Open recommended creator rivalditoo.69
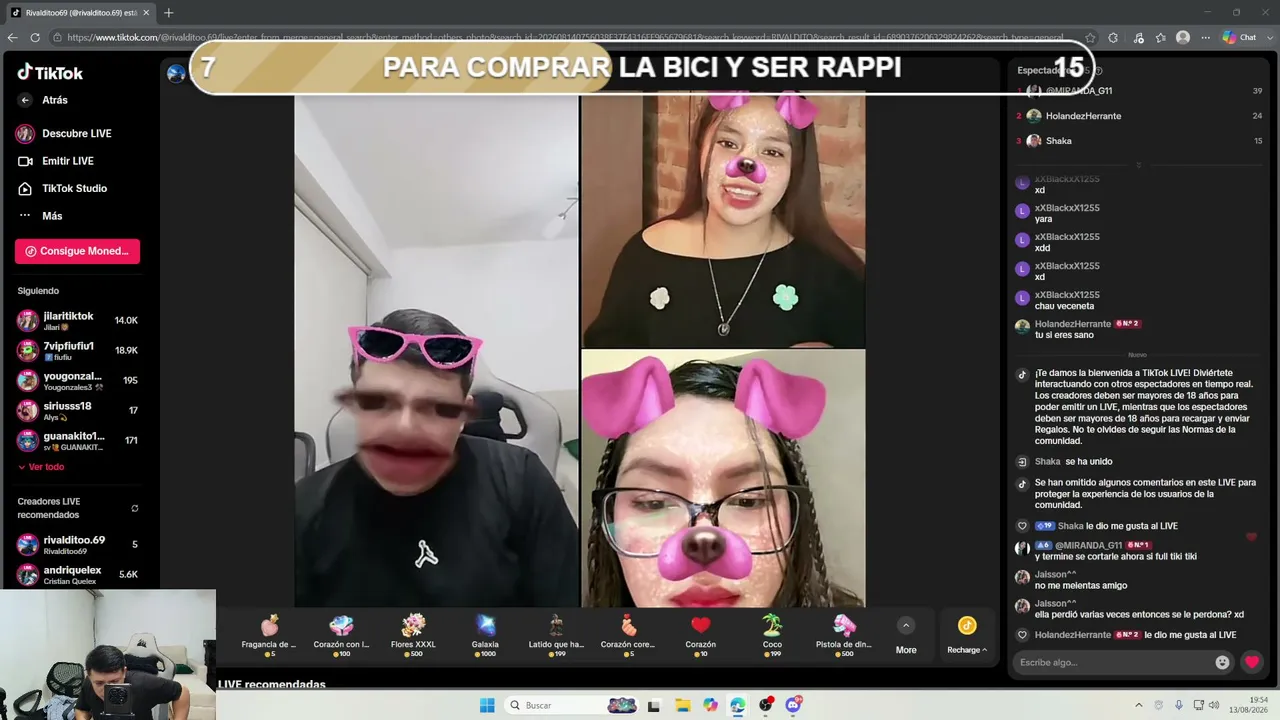The width and height of the screenshot is (1280, 720). pos(77,544)
